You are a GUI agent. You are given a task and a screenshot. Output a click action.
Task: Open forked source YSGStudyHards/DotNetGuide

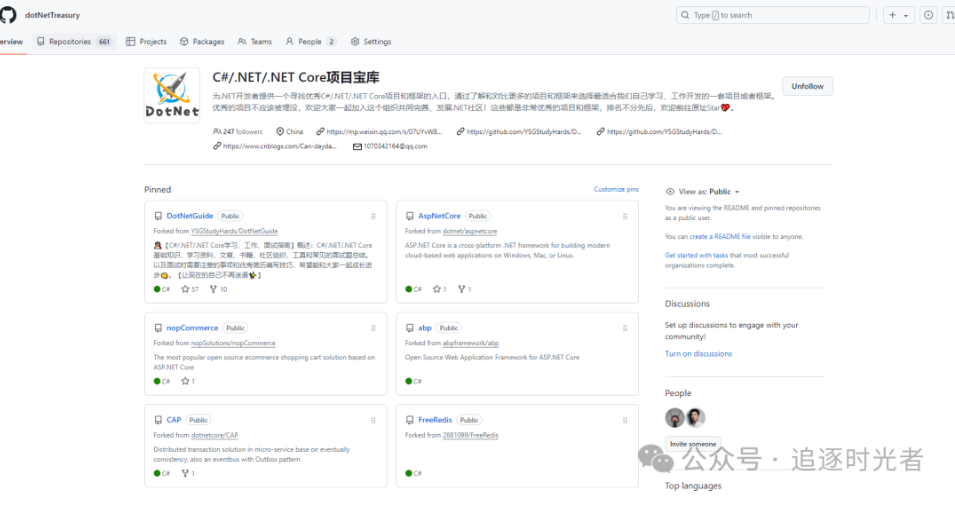tap(234, 231)
